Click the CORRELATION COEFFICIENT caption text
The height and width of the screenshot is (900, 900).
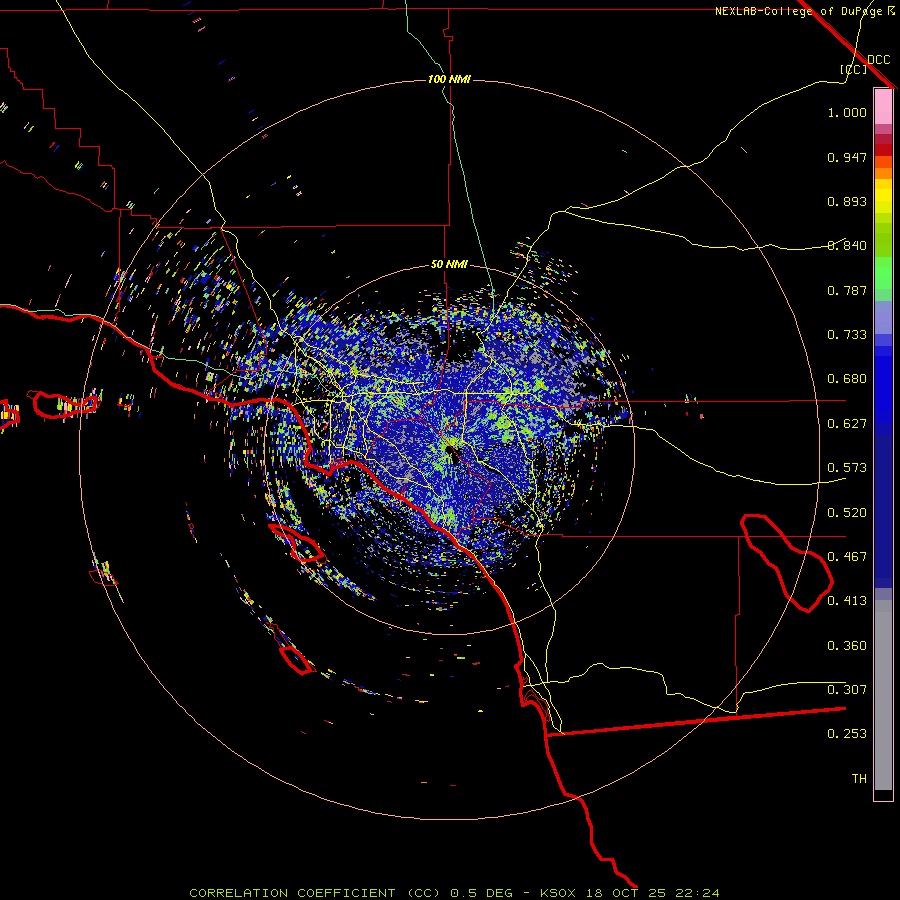pyautogui.click(x=292, y=893)
